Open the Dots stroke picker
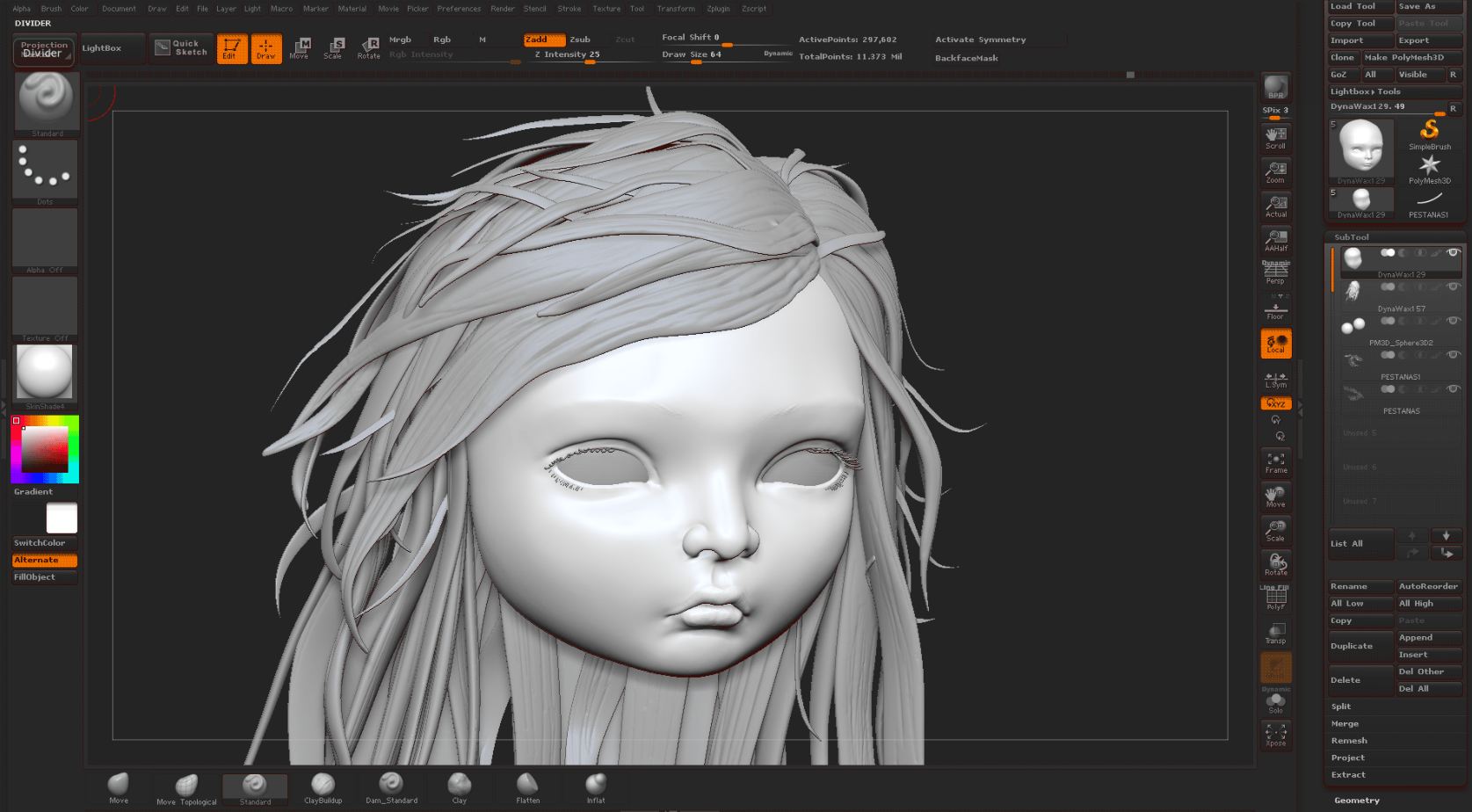This screenshot has height=812, width=1472. [46, 172]
